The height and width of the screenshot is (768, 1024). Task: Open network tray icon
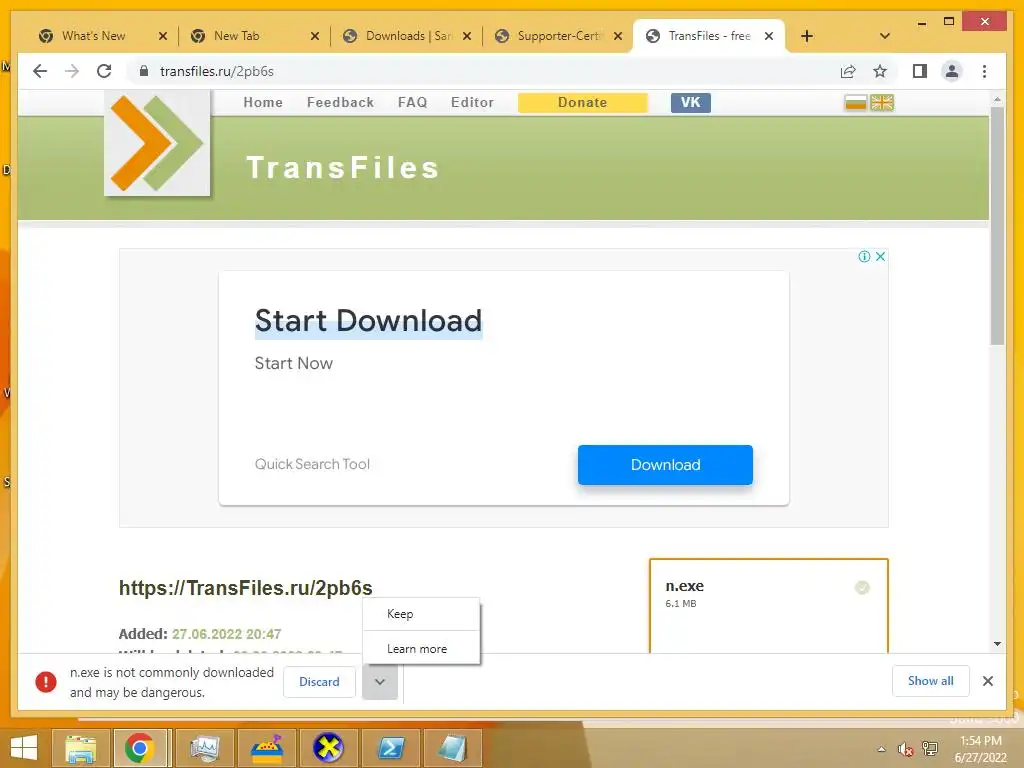(930, 749)
